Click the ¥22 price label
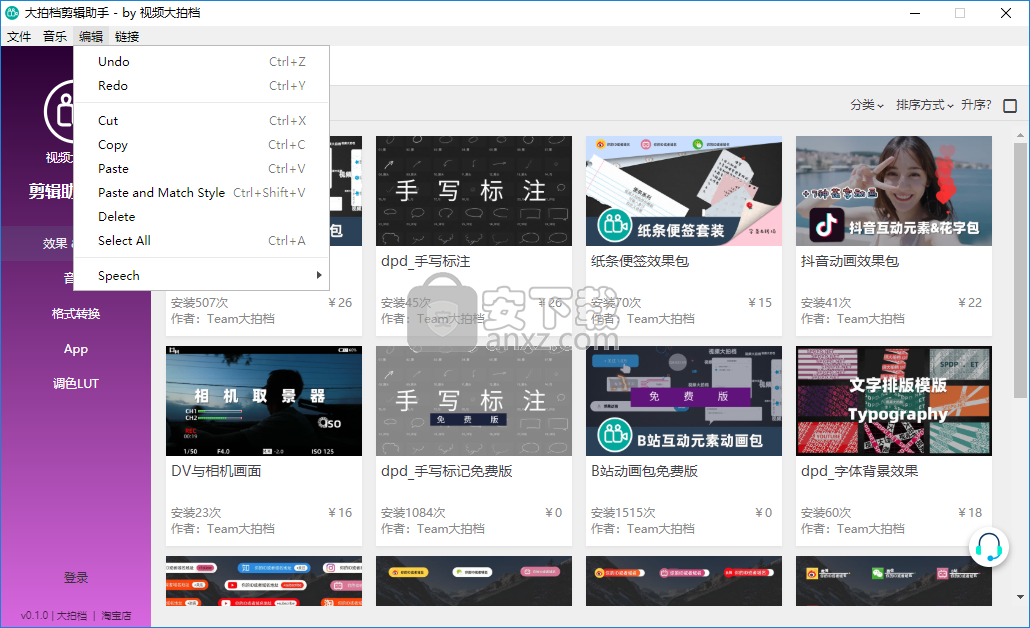Viewport: 1030px width, 628px height. coord(970,303)
